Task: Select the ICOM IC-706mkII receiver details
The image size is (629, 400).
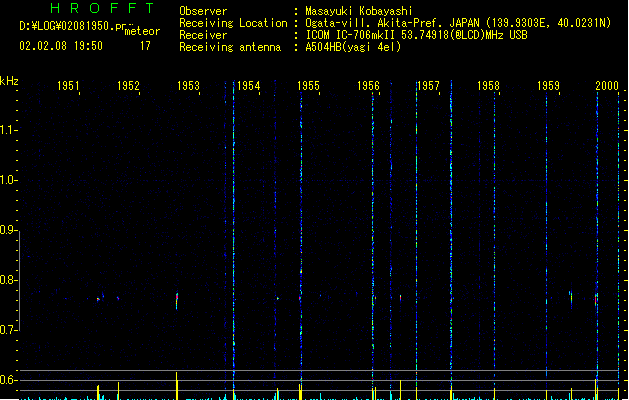Action: pyautogui.click(x=416, y=35)
